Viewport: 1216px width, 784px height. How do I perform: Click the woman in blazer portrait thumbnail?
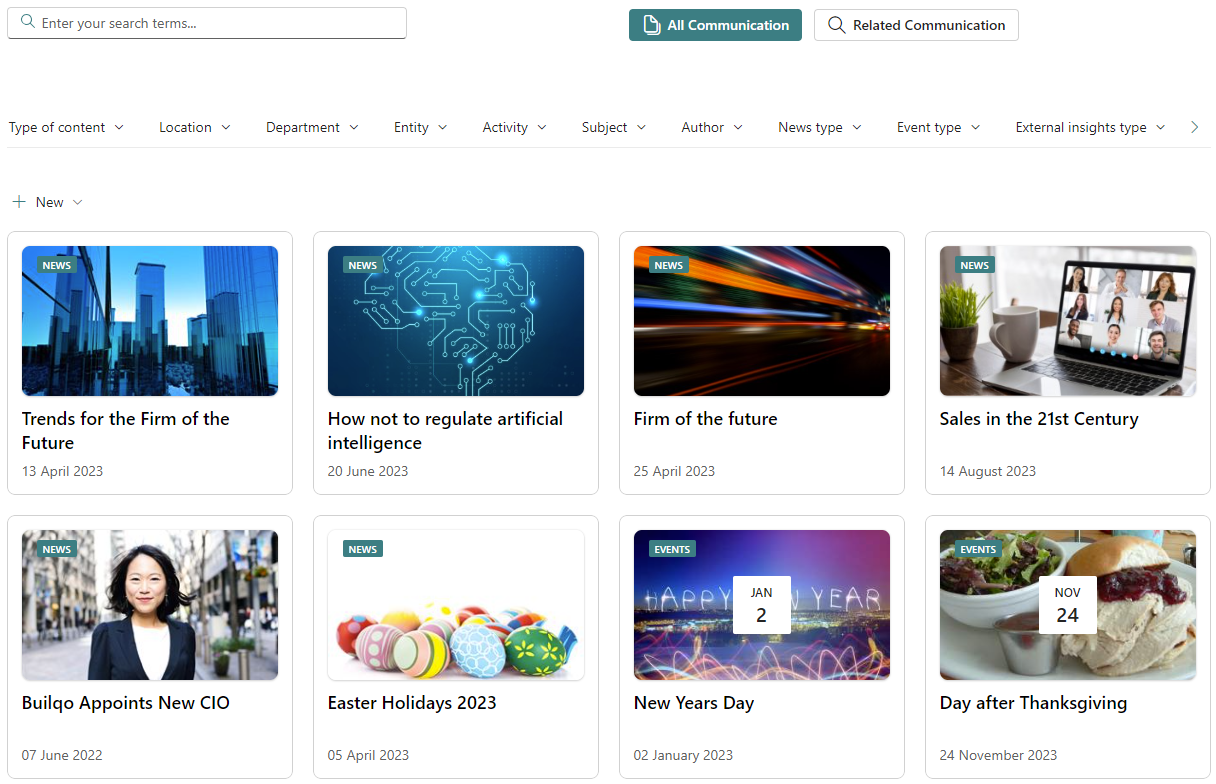[150, 605]
